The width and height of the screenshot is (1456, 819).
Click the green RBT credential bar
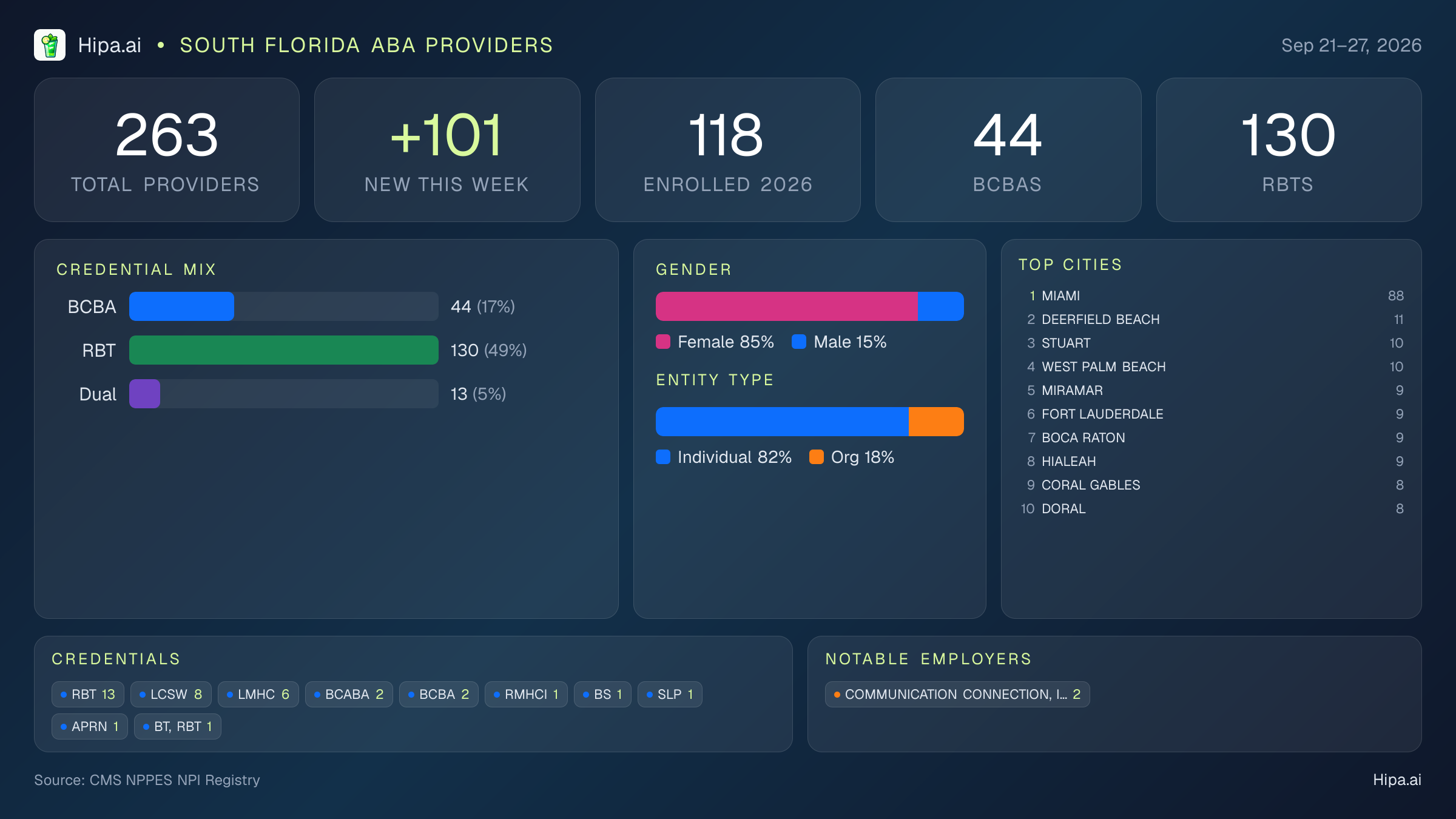pyautogui.click(x=284, y=350)
